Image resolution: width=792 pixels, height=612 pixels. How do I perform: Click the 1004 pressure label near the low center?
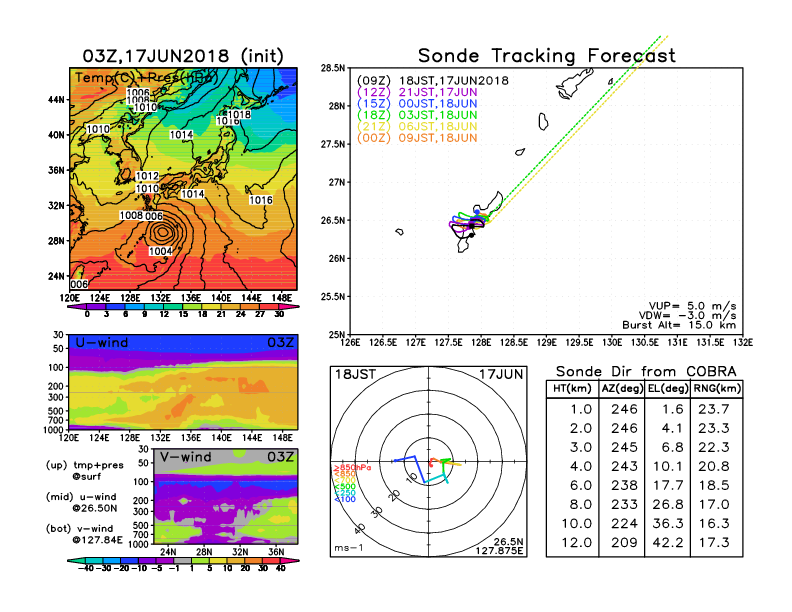pyautogui.click(x=160, y=251)
